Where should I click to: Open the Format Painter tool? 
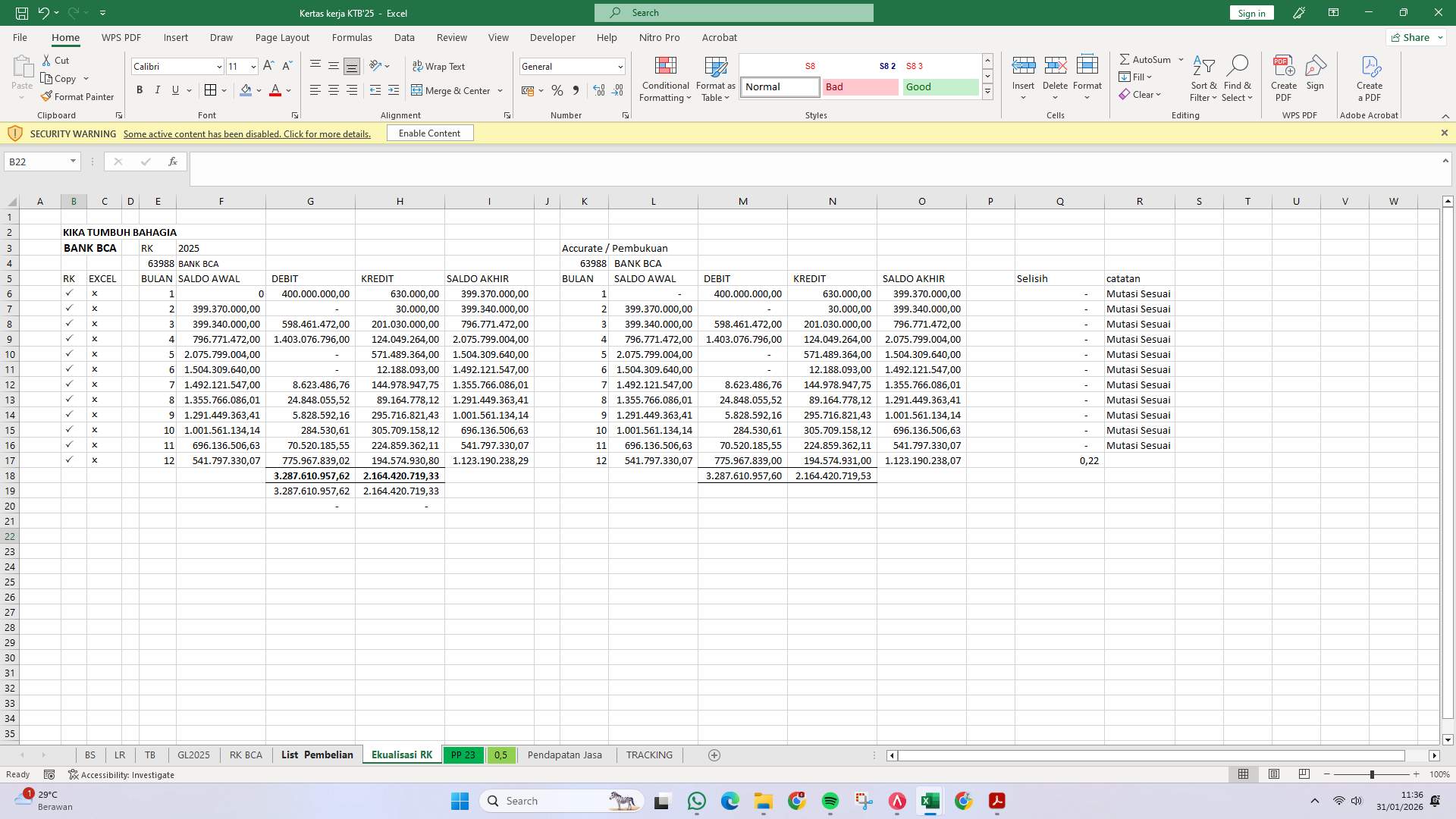point(78,96)
